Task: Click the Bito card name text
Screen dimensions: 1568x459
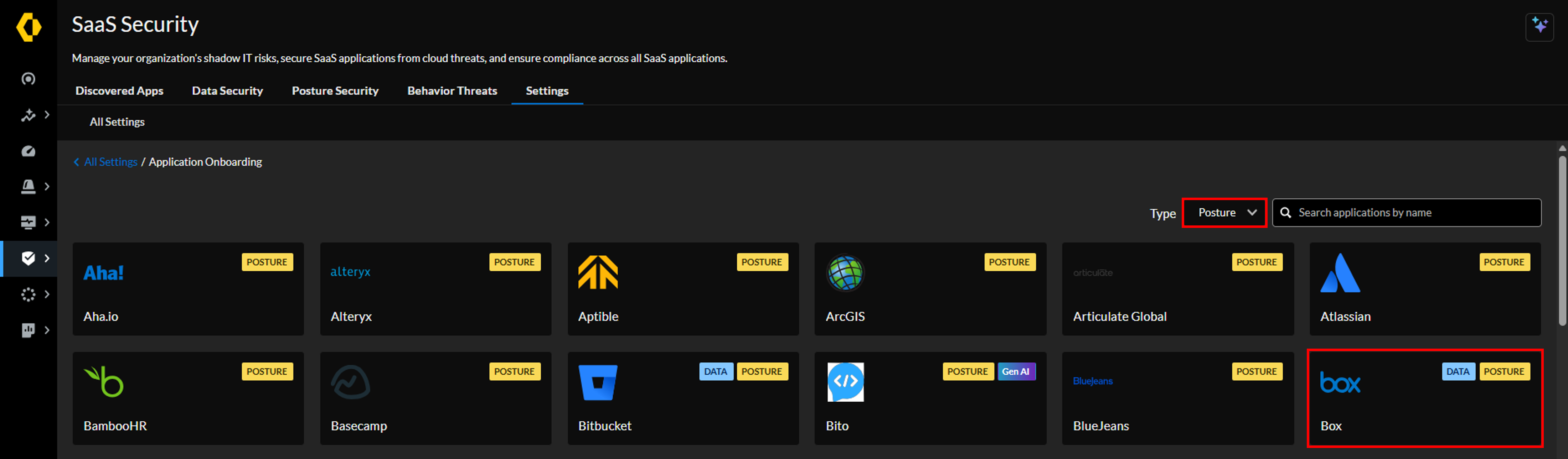Action: coord(837,426)
